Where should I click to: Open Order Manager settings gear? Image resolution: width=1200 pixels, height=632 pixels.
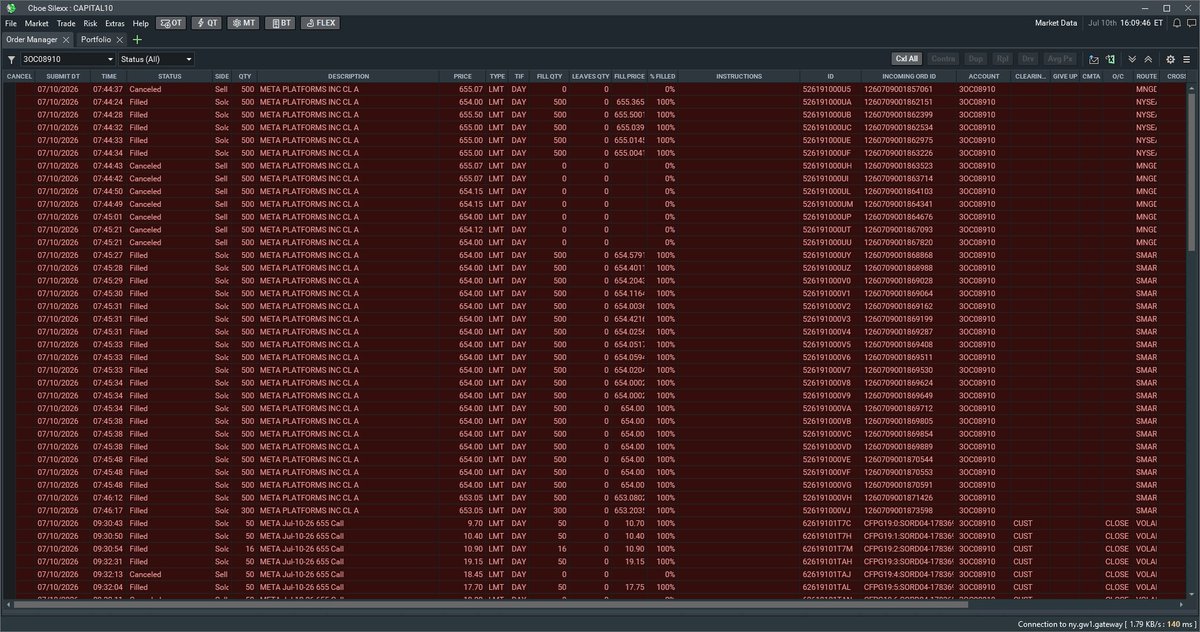(x=1170, y=60)
